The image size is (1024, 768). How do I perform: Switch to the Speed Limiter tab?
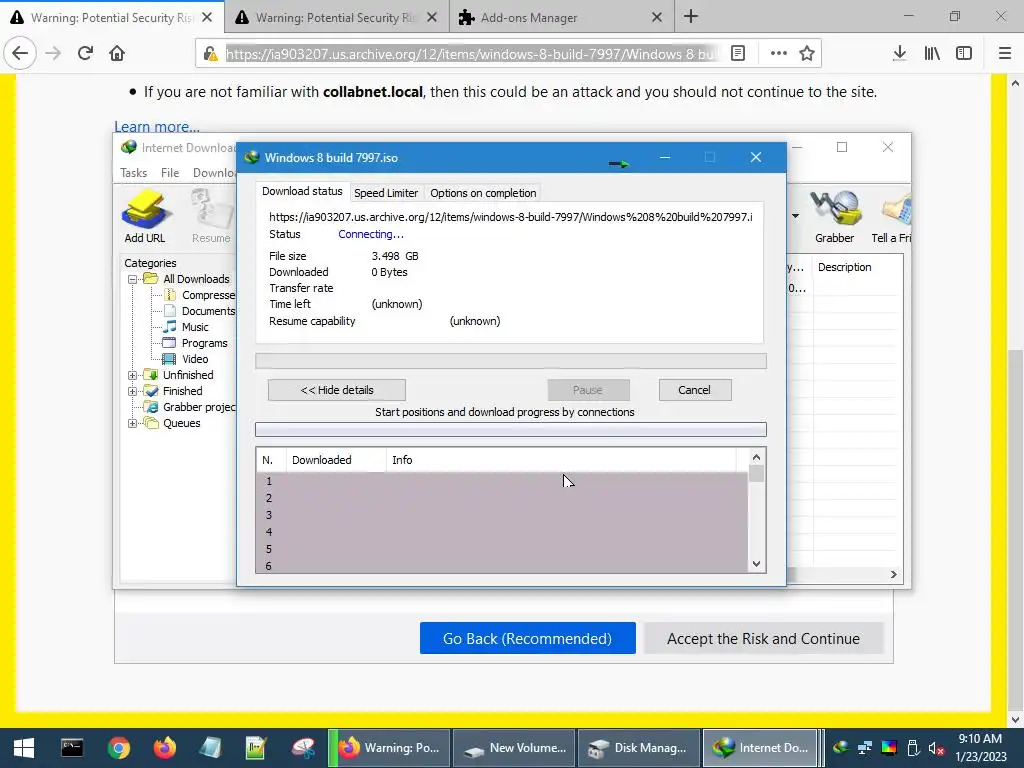[x=385, y=193]
